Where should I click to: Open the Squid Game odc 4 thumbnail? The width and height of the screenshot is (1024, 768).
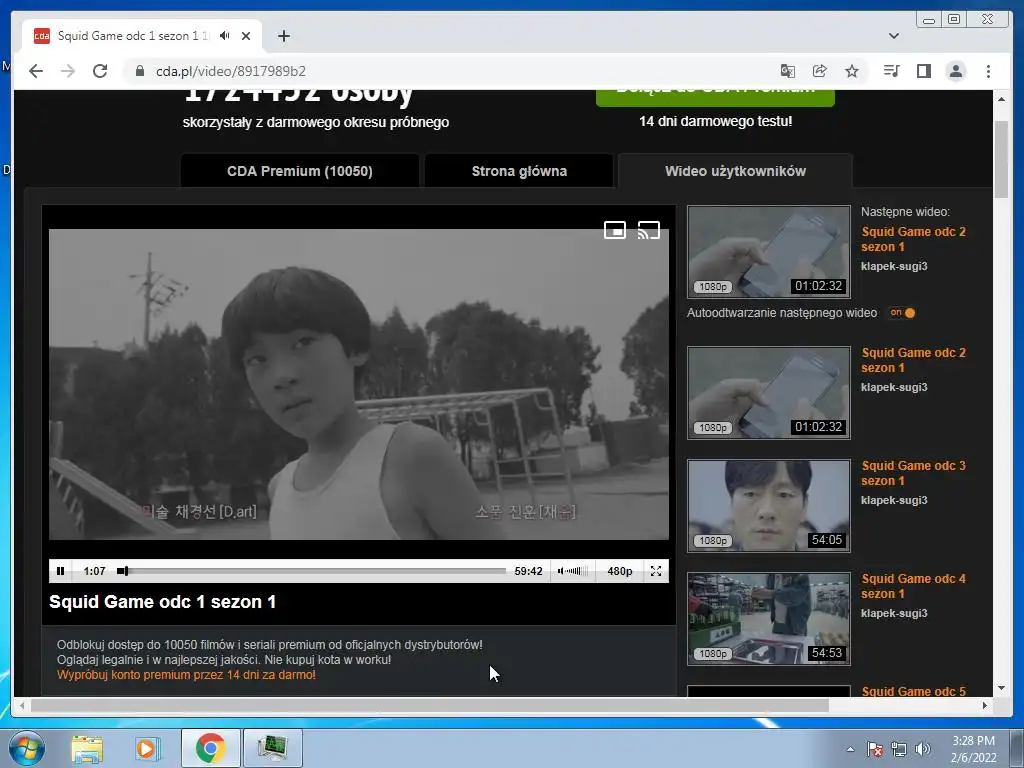769,618
